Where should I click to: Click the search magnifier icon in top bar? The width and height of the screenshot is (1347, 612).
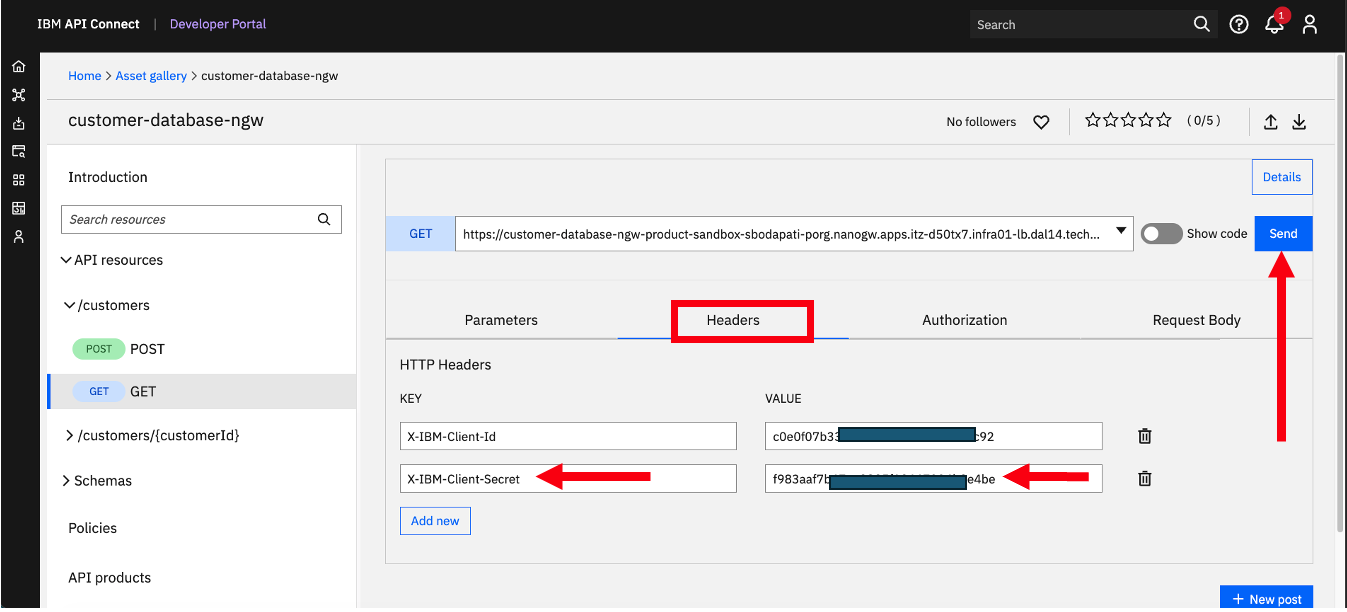pos(1202,24)
